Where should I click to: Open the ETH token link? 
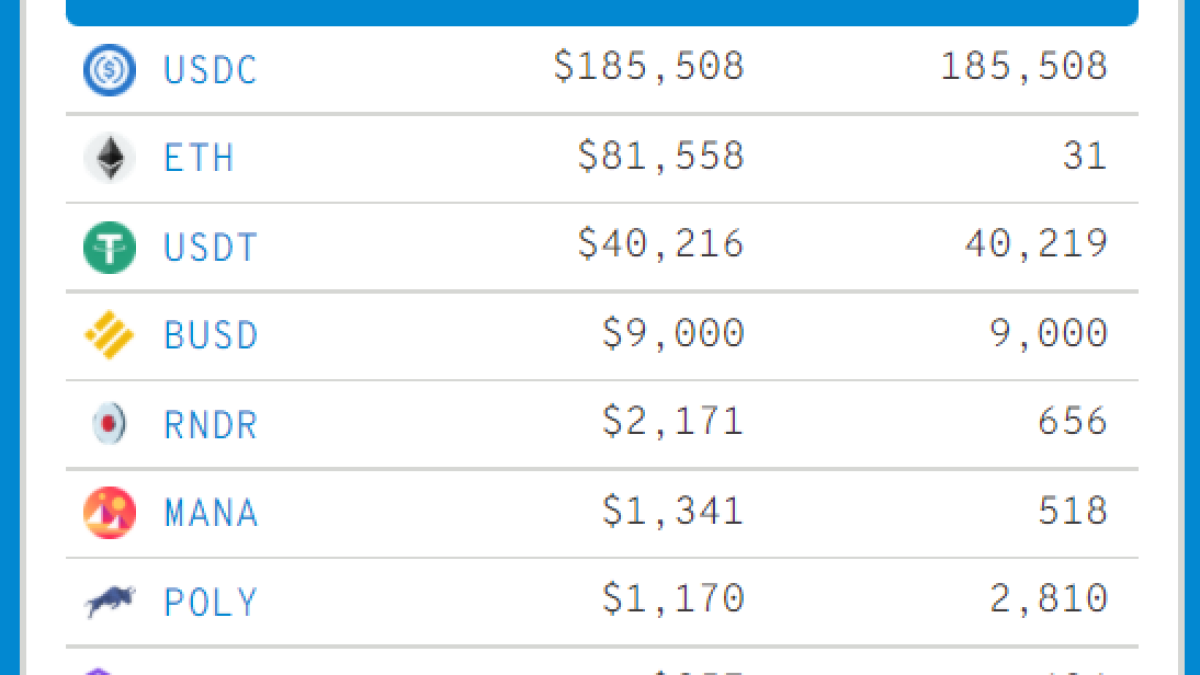(x=198, y=158)
